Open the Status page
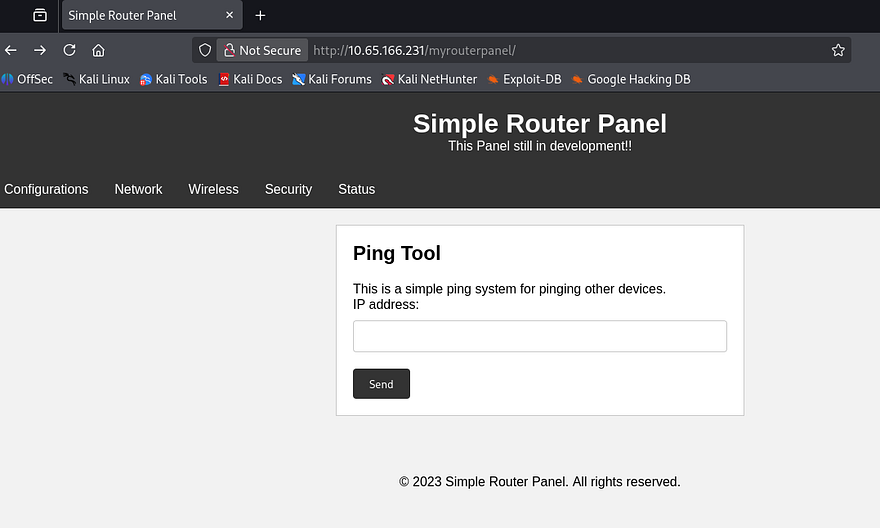 coord(356,189)
